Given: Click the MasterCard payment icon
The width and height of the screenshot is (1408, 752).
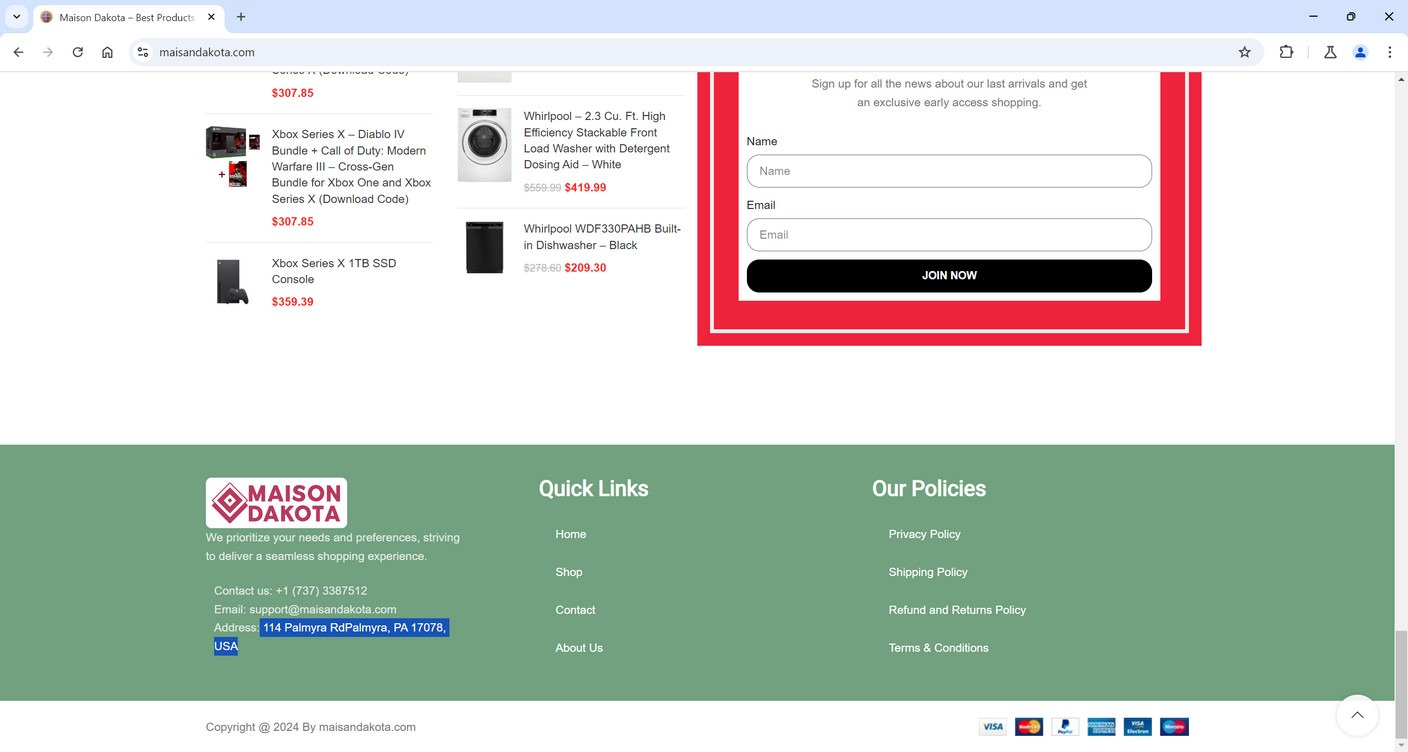Looking at the screenshot, I should point(1028,727).
